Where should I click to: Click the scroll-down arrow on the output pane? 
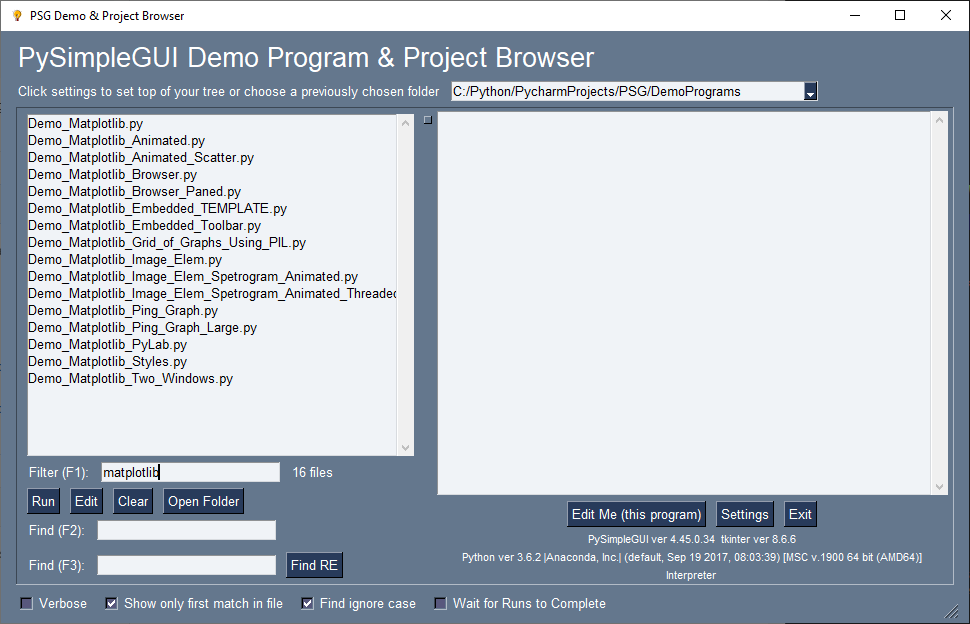click(939, 484)
